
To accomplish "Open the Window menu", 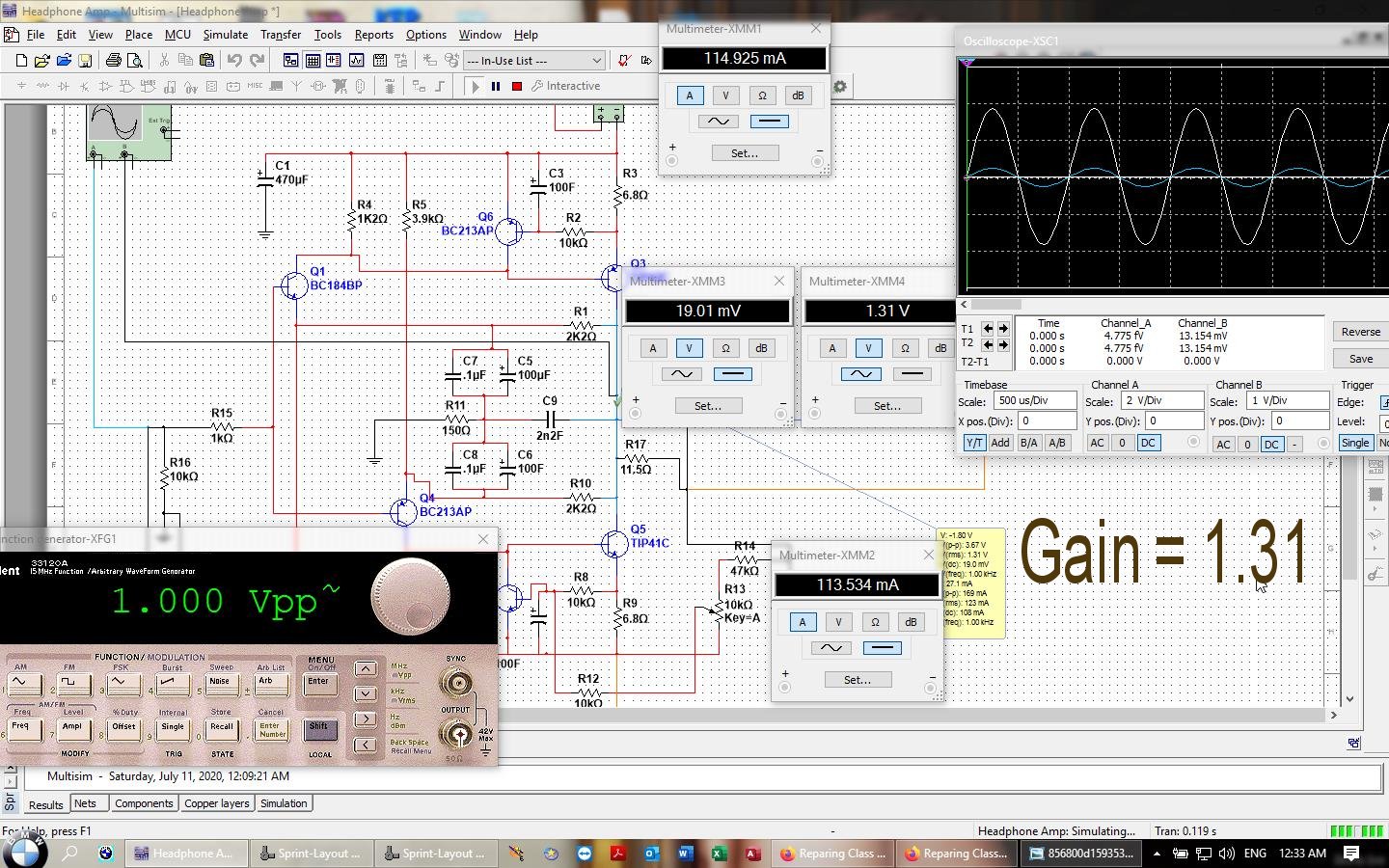I will (479, 35).
